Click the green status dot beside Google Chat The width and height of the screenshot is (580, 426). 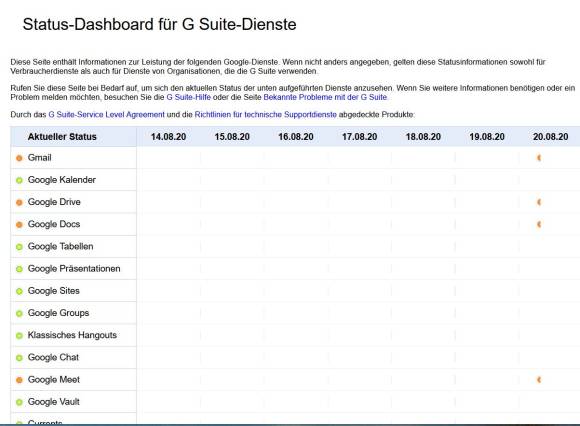point(19,358)
